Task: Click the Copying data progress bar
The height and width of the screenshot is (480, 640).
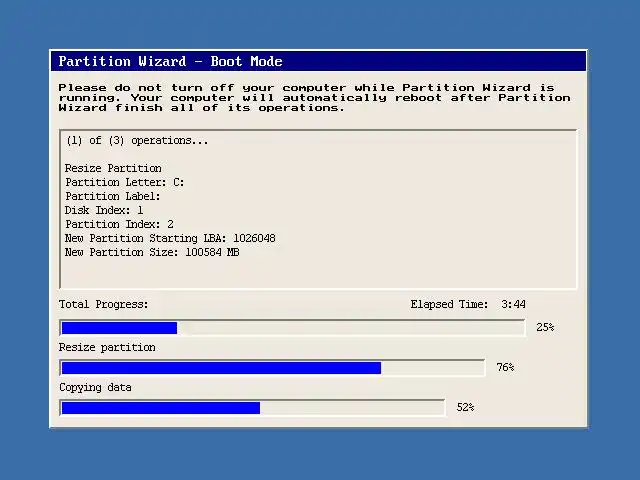Action: pos(252,408)
